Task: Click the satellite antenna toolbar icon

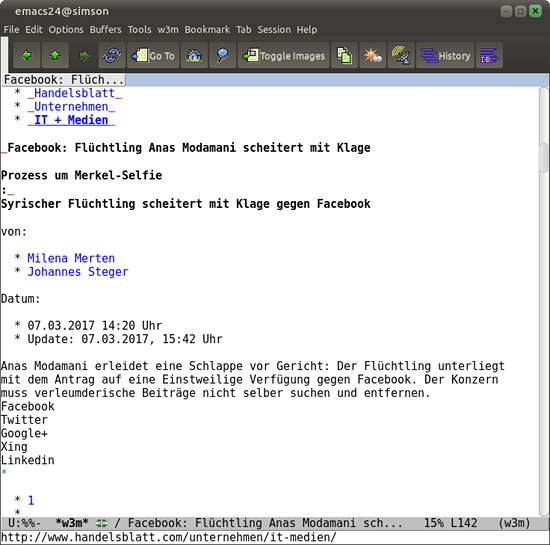Action: pos(401,55)
